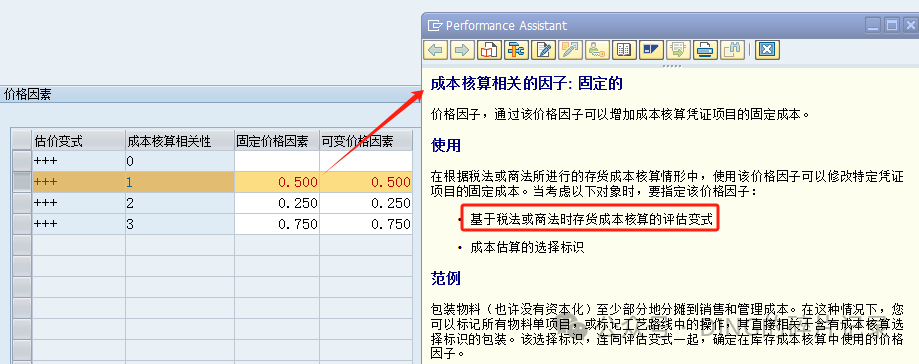The width and height of the screenshot is (919, 364).
Task: Click the 使用 section heading
Action: 445,145
